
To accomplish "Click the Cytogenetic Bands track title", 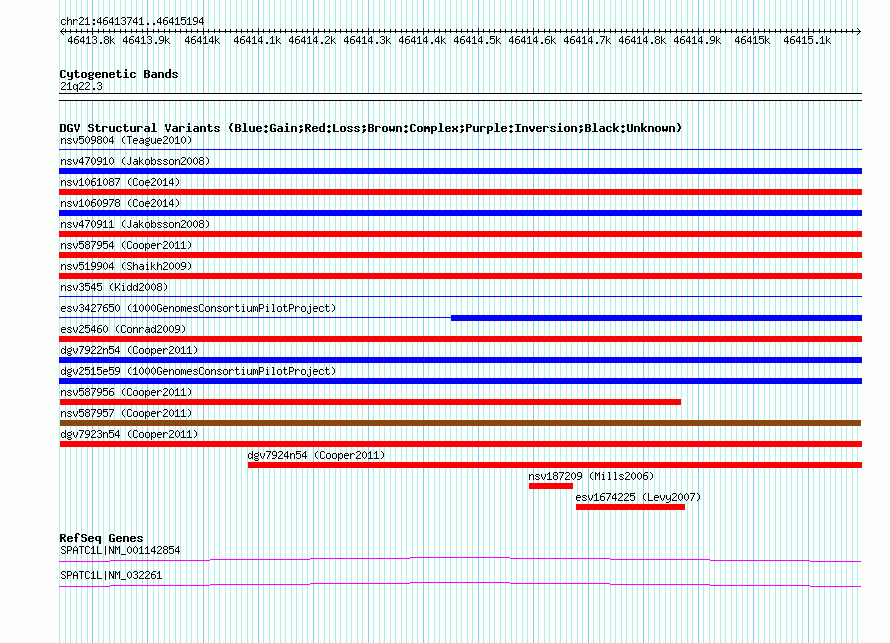I will (x=119, y=74).
